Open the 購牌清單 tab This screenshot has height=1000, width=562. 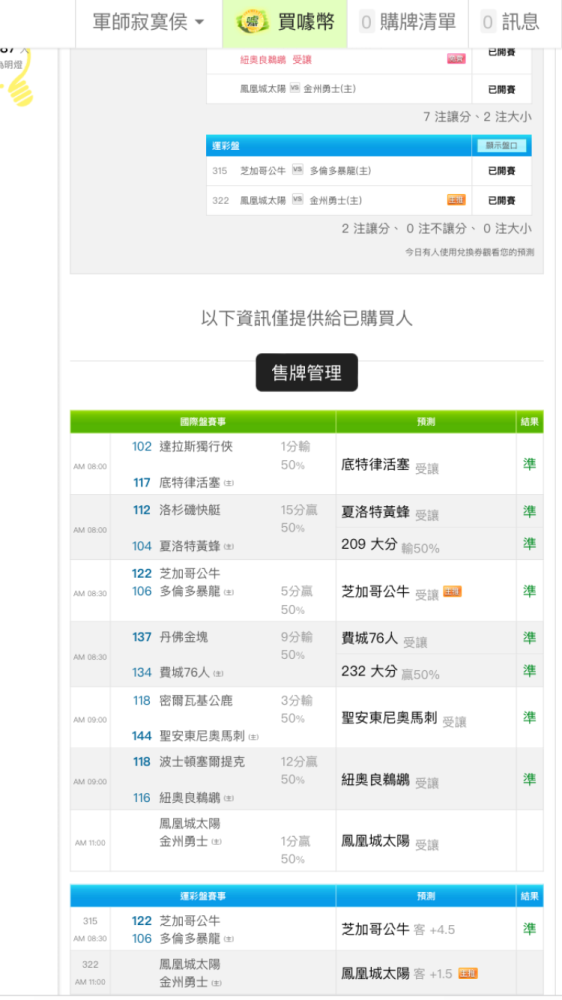coord(408,23)
